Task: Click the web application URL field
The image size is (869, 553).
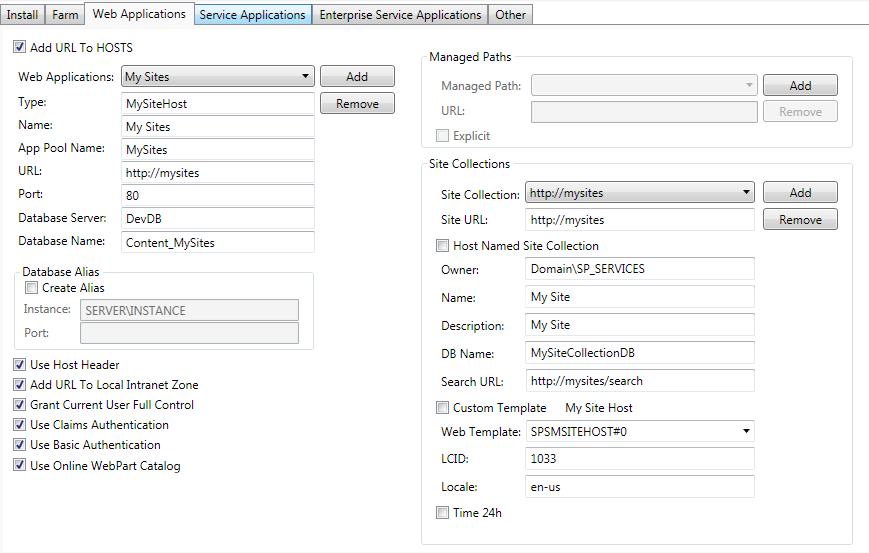Action: pos(218,173)
